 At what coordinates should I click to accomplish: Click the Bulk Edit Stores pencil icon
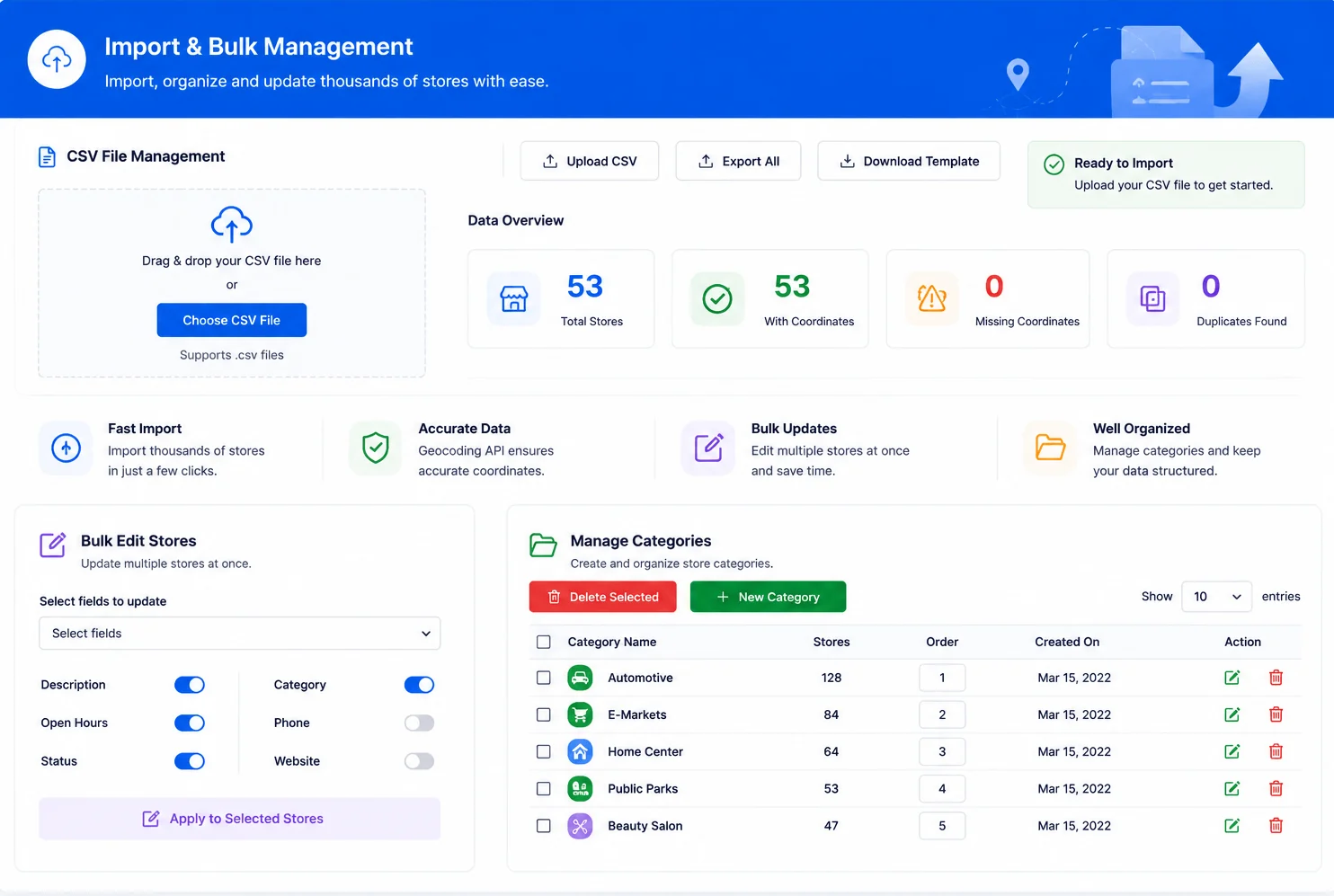coord(52,546)
